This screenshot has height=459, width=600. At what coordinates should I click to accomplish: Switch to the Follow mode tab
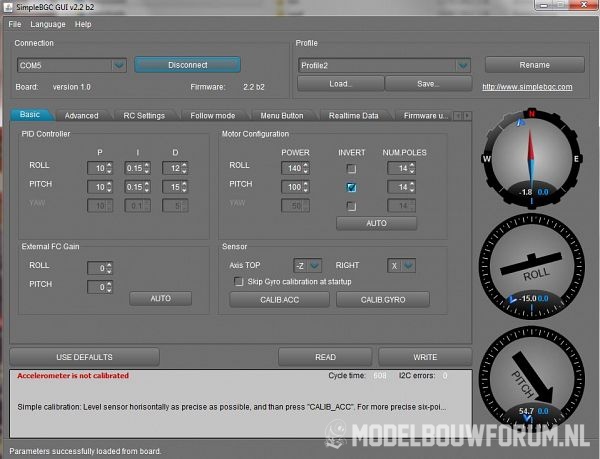pos(213,116)
